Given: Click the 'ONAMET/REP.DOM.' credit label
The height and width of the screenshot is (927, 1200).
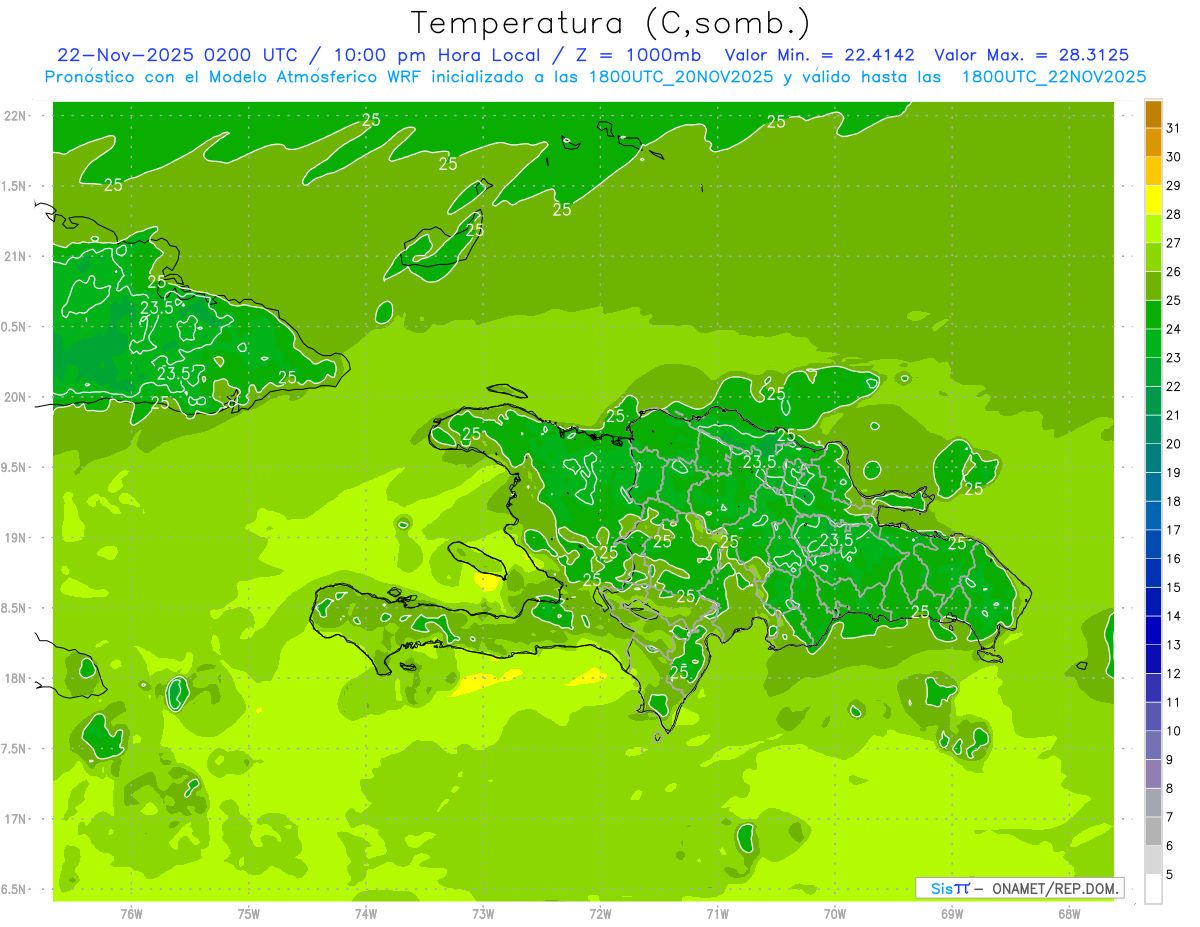Looking at the screenshot, I should coord(1055,888).
